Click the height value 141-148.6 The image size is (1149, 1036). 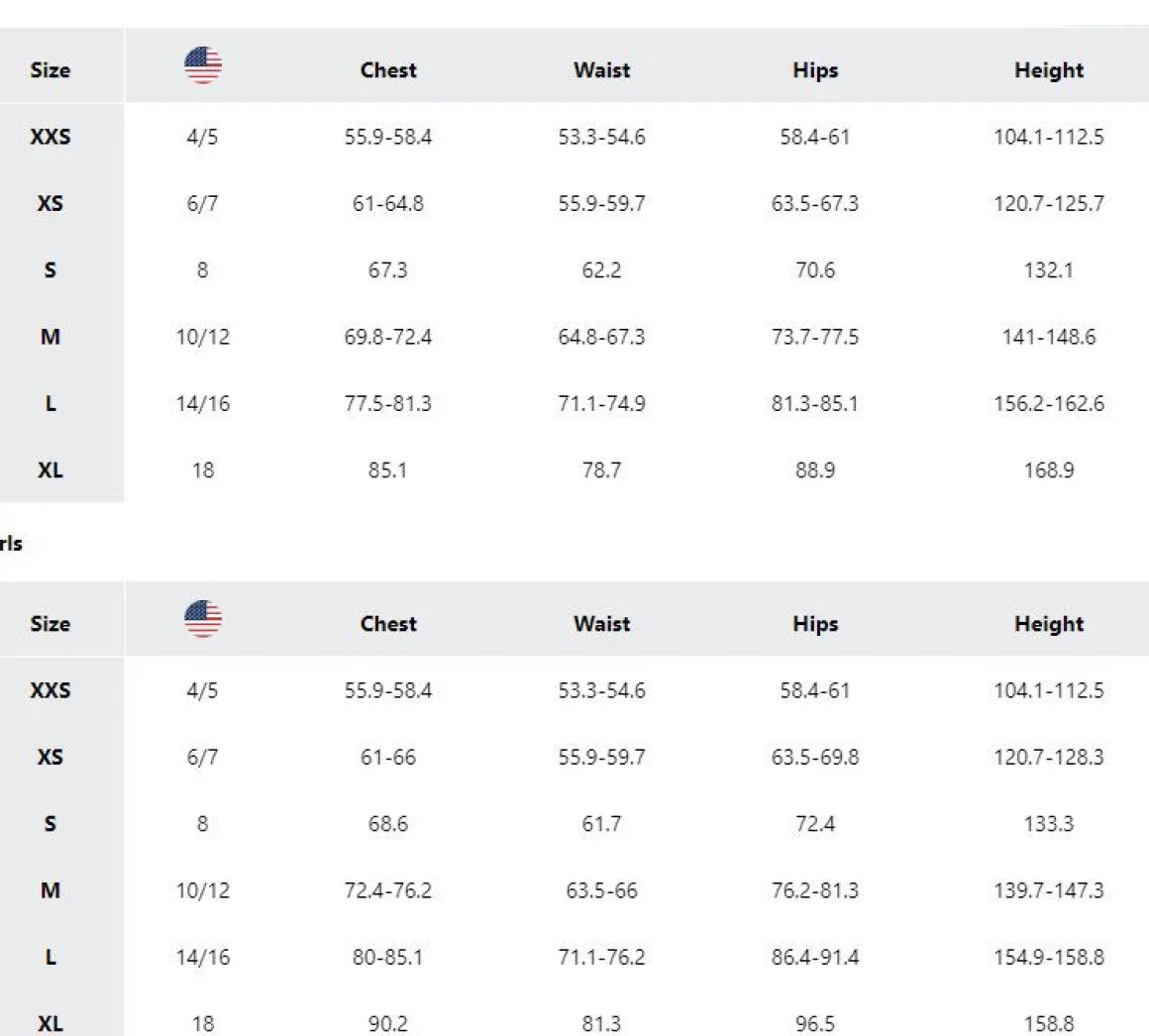(1049, 337)
